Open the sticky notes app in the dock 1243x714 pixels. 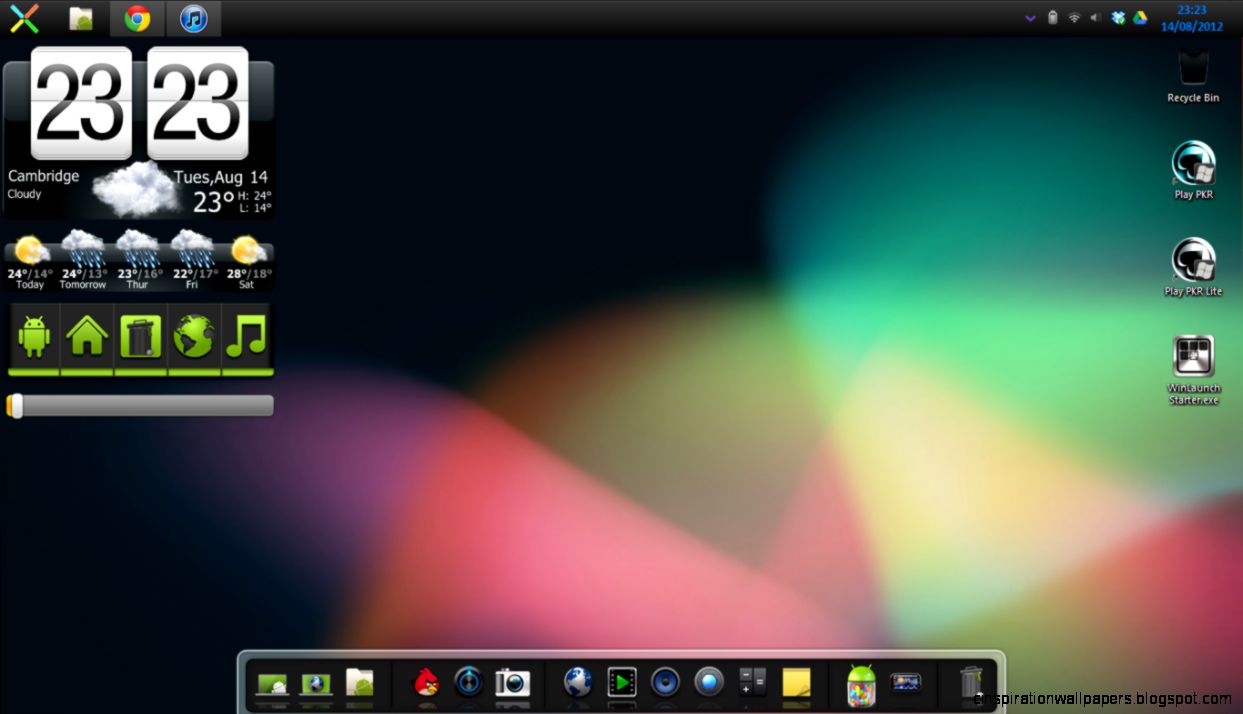[795, 684]
